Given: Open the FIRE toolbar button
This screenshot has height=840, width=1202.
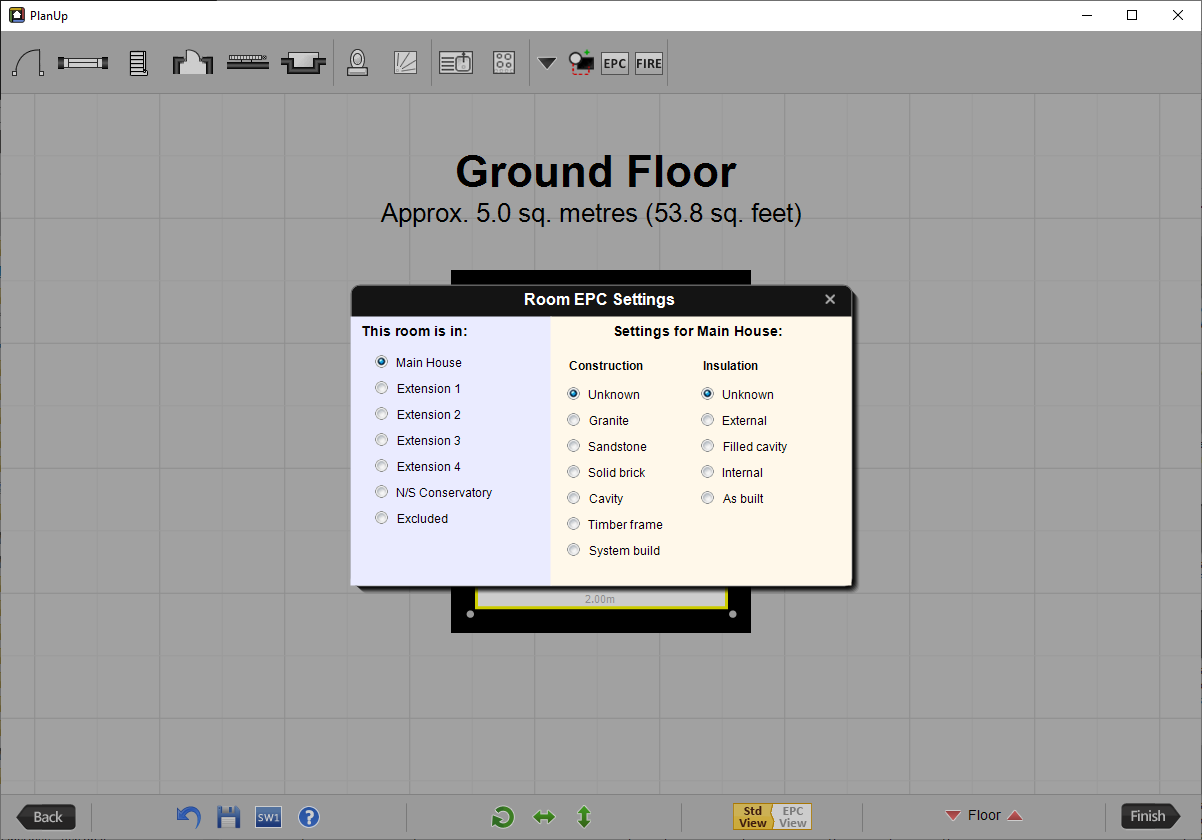Looking at the screenshot, I should click(649, 63).
